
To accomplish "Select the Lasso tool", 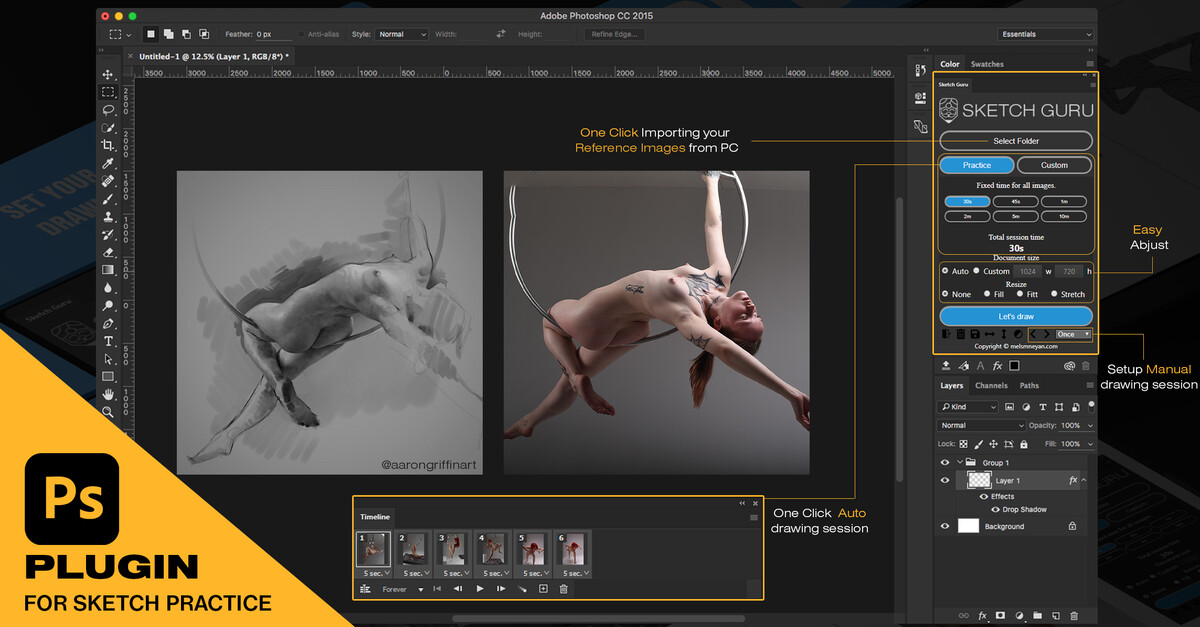I will click(107, 110).
